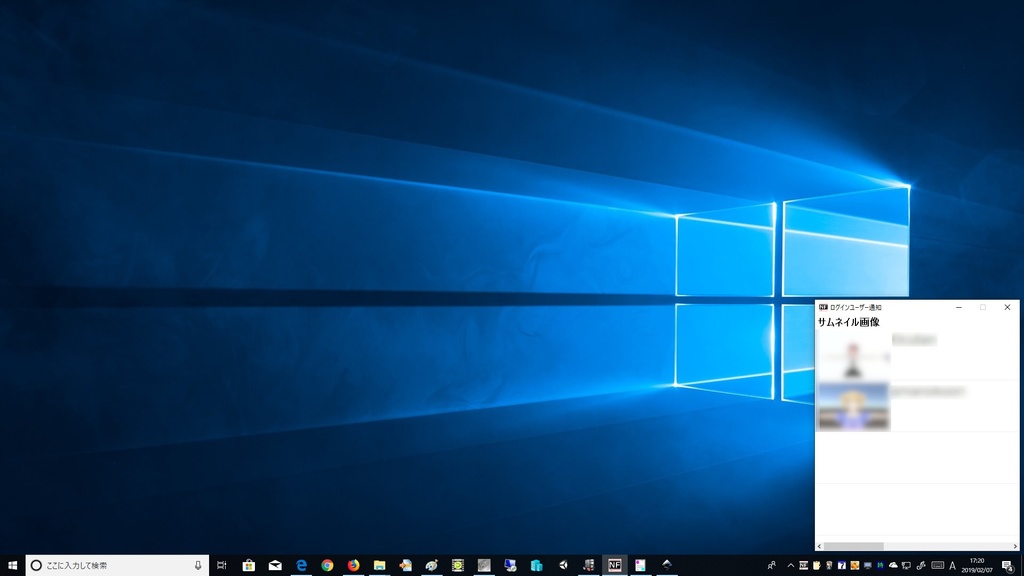Show hidden system tray icons
Image resolution: width=1024 pixels, height=576 pixels.
pos(791,566)
